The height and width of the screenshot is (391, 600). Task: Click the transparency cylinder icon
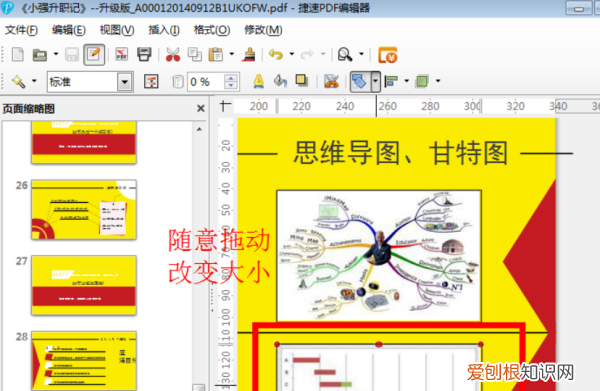click(178, 81)
